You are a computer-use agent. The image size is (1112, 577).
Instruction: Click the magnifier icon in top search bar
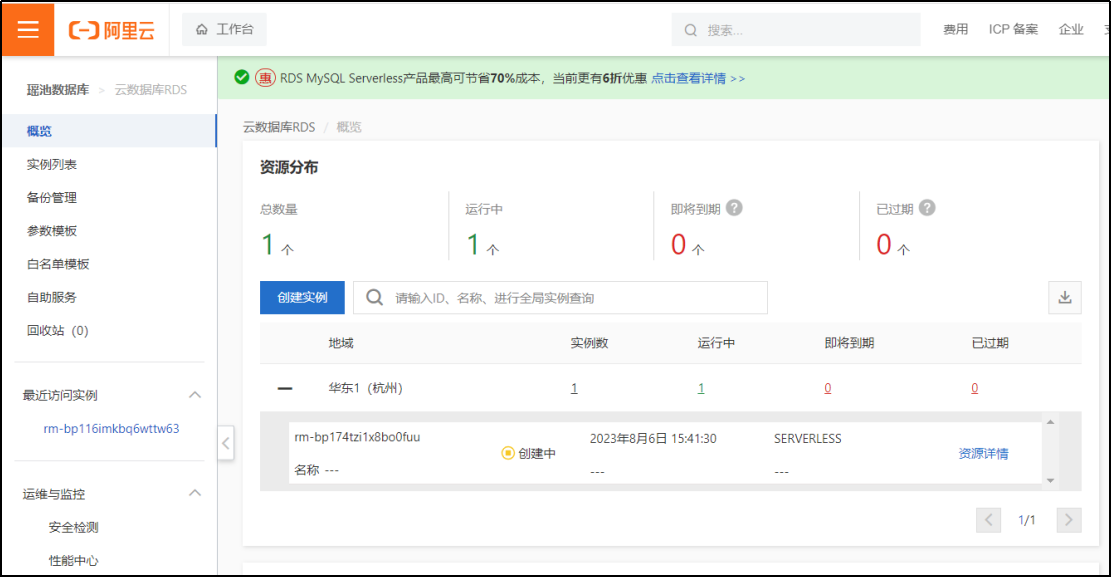[x=690, y=30]
